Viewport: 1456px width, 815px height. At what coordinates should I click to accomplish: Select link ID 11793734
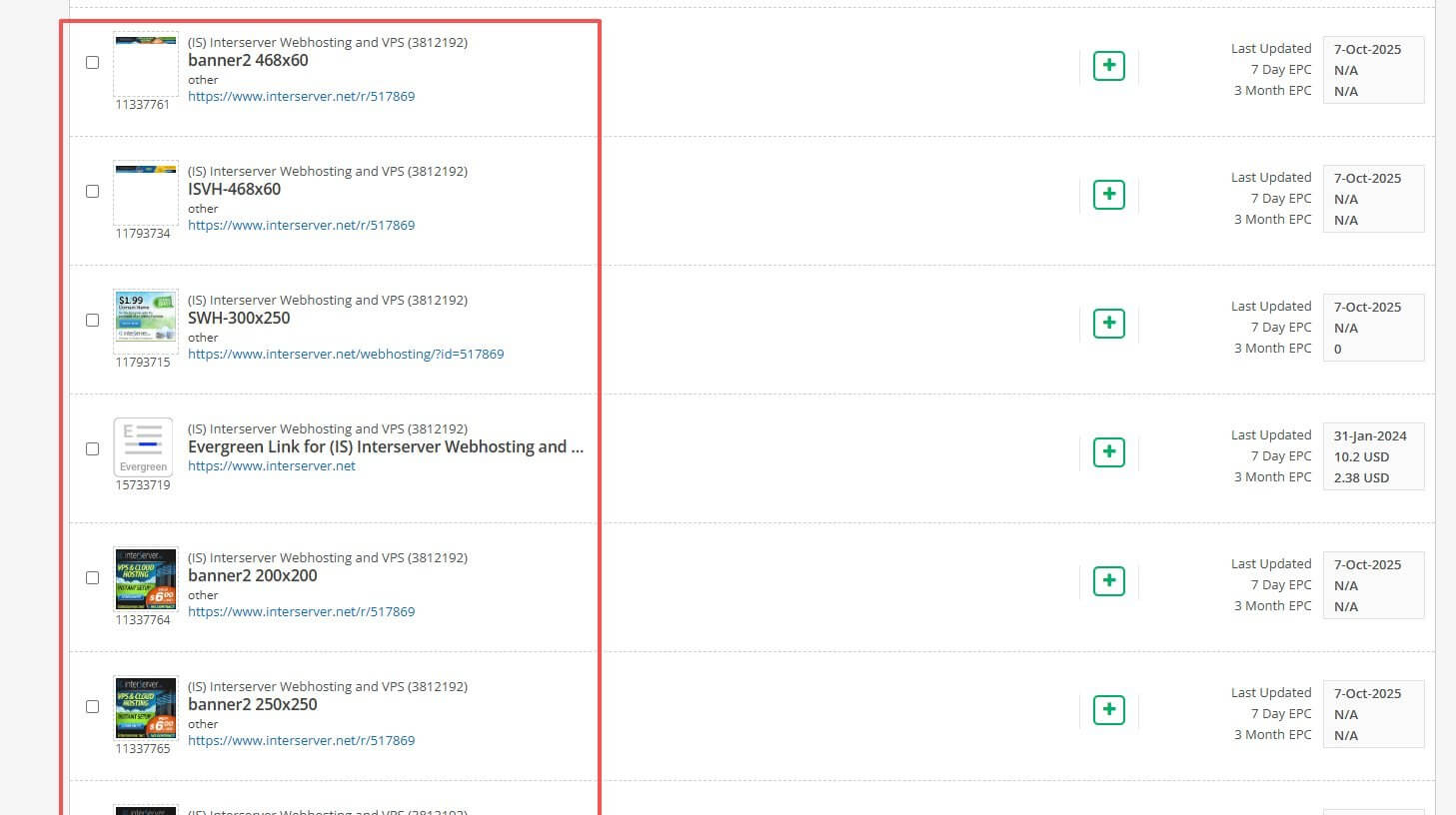click(143, 234)
